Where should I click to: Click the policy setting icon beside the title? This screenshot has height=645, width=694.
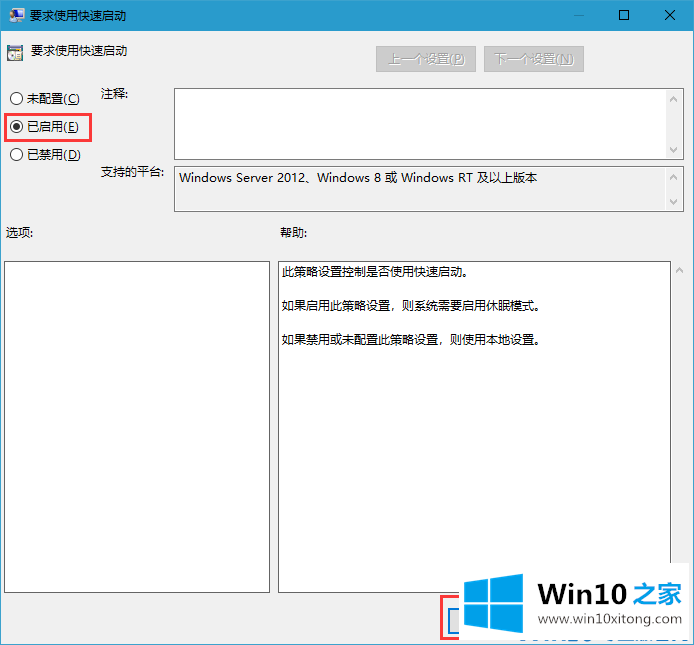tap(15, 53)
